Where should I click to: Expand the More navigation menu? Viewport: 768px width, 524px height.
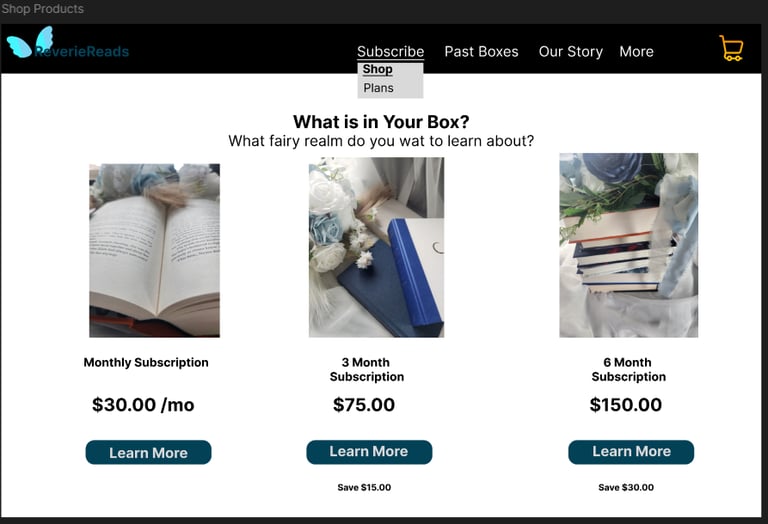click(x=636, y=51)
